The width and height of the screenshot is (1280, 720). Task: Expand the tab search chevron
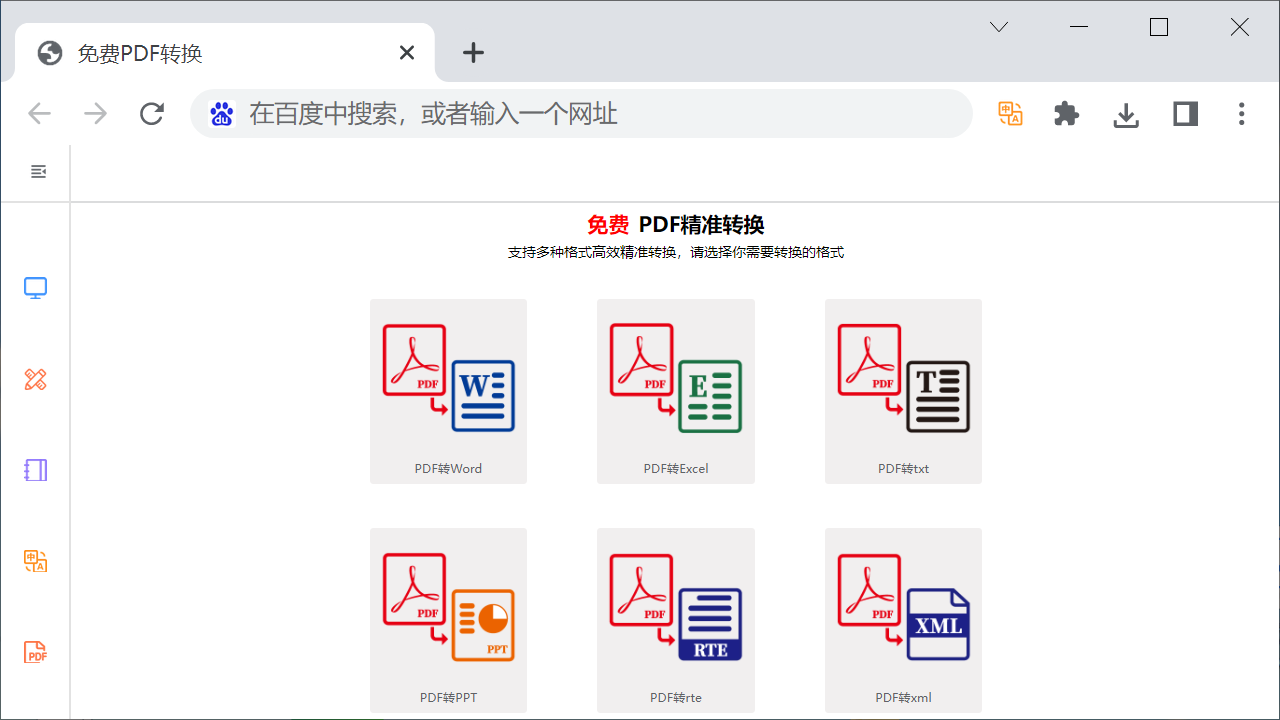coord(998,27)
